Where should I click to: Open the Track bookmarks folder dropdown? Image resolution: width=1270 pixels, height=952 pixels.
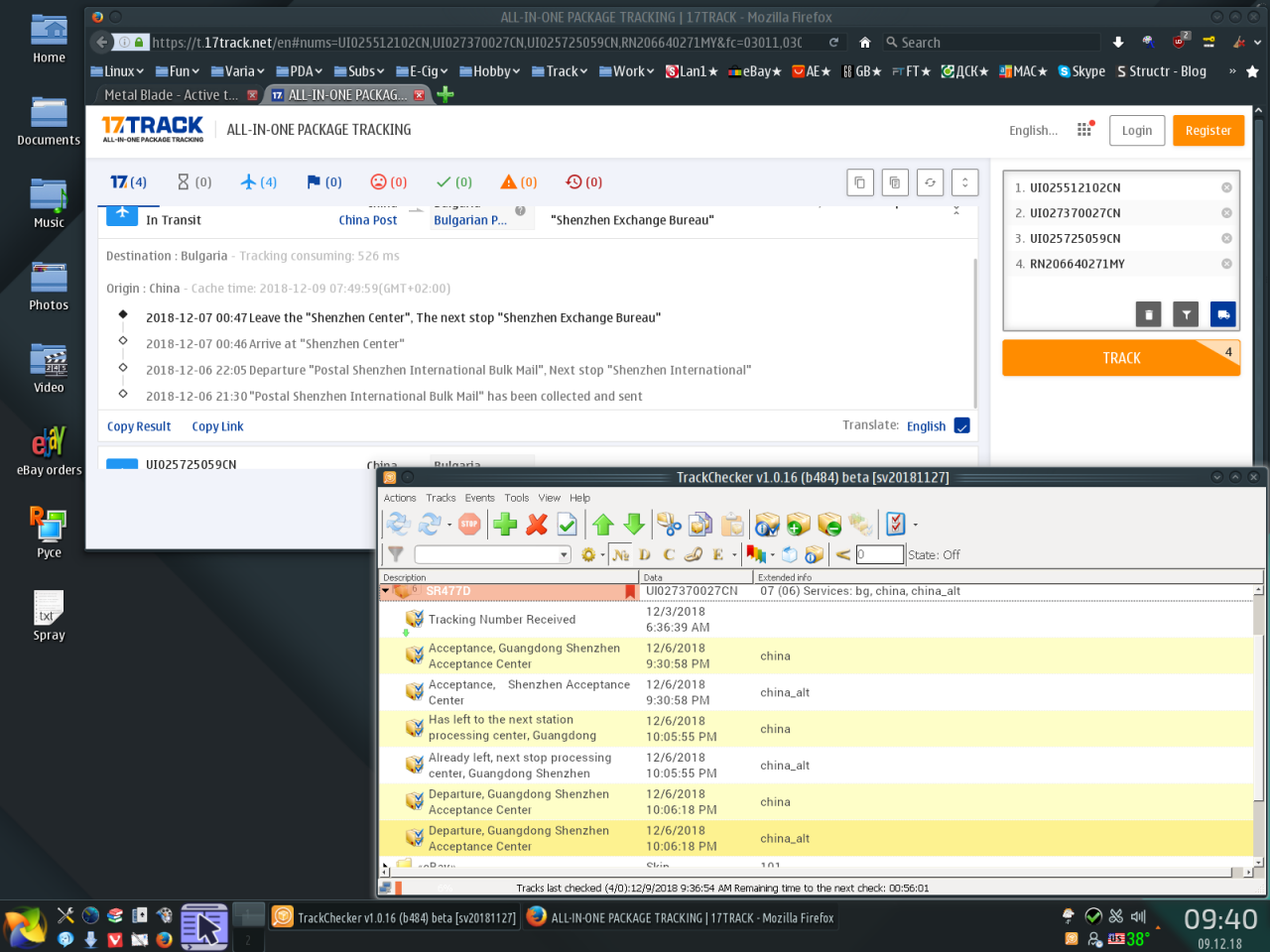click(x=560, y=71)
